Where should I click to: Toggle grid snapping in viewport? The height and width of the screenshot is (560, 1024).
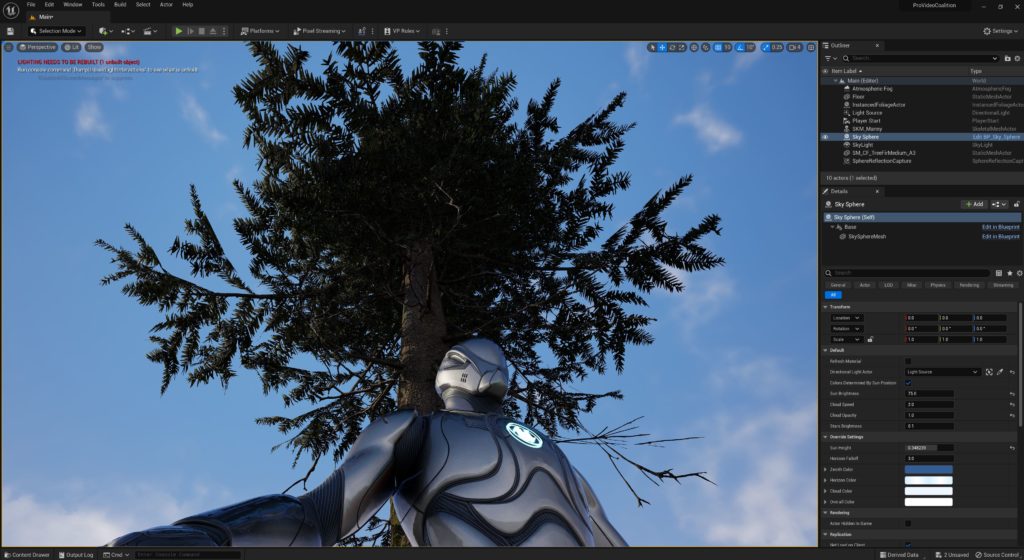point(718,48)
